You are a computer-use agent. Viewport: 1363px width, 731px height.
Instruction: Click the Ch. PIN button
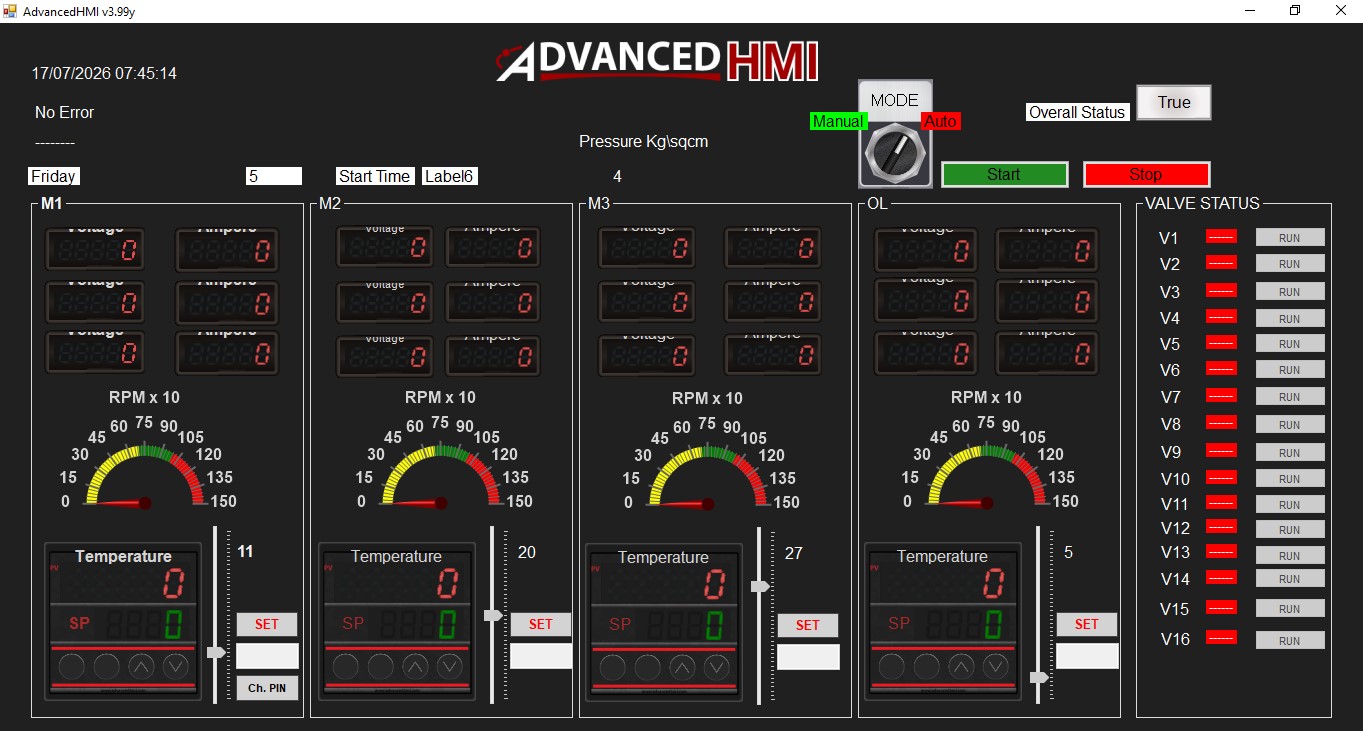point(267,688)
